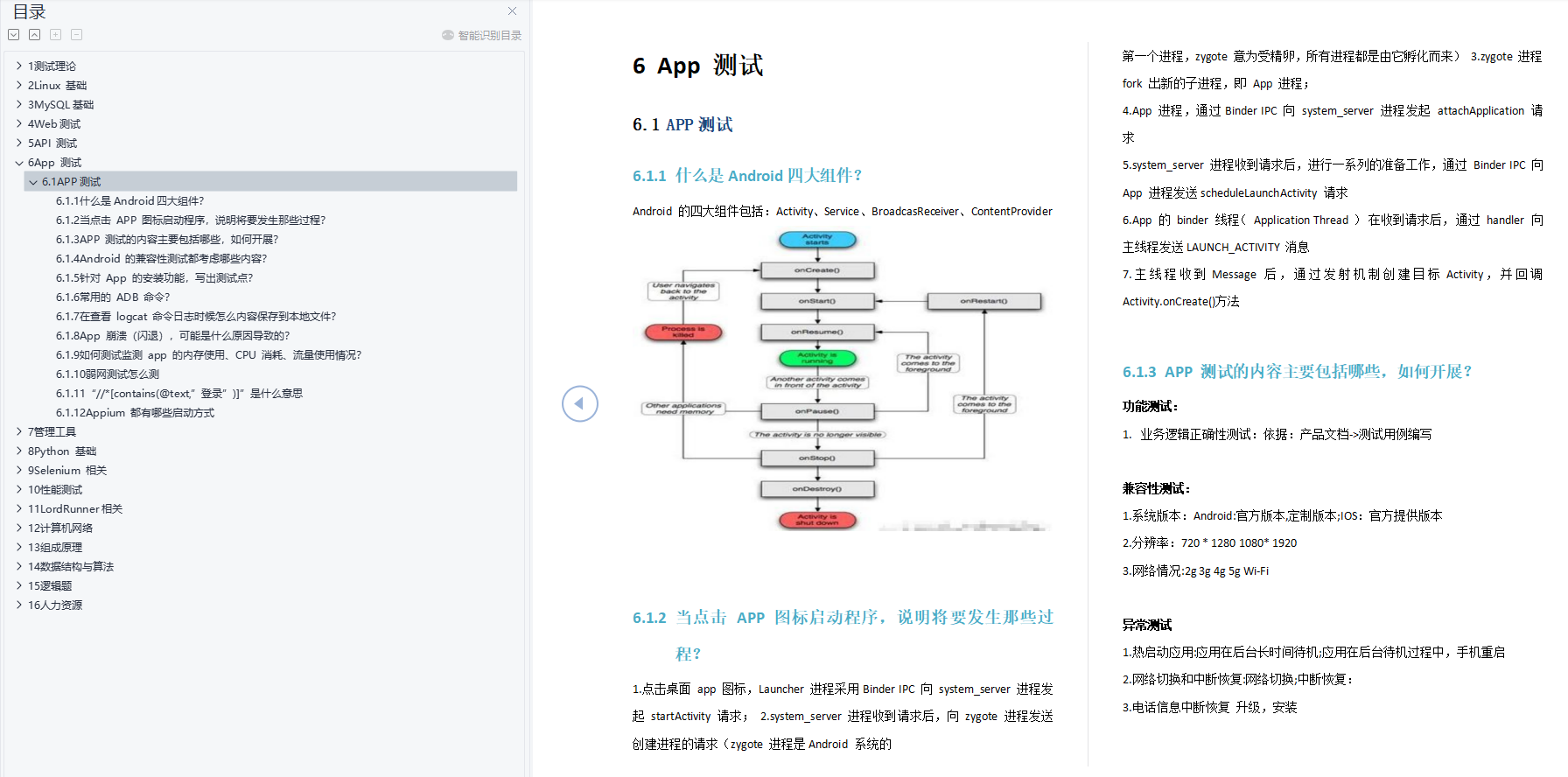1568x777 pixels.
Task: Expand the 15逻辑题 chapter
Action: 19,585
